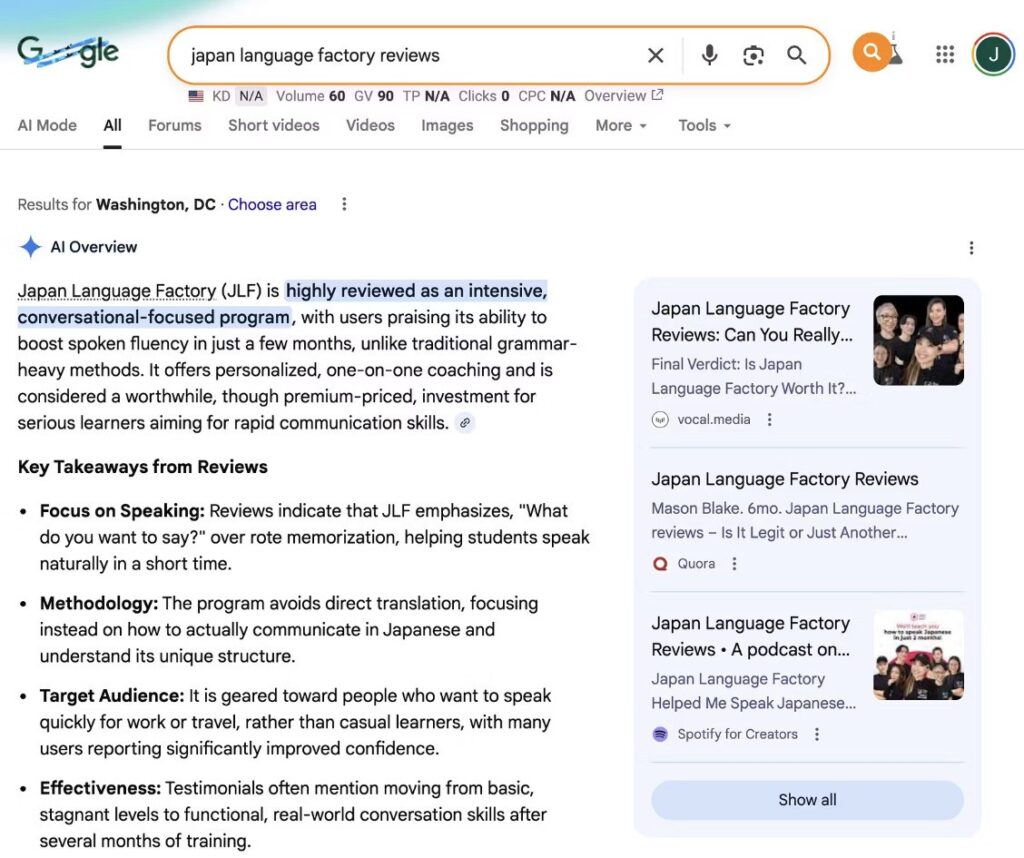The height and width of the screenshot is (858, 1024).
Task: Click the 'Key Takeaways from Reviews' heading
Action: 142,467
